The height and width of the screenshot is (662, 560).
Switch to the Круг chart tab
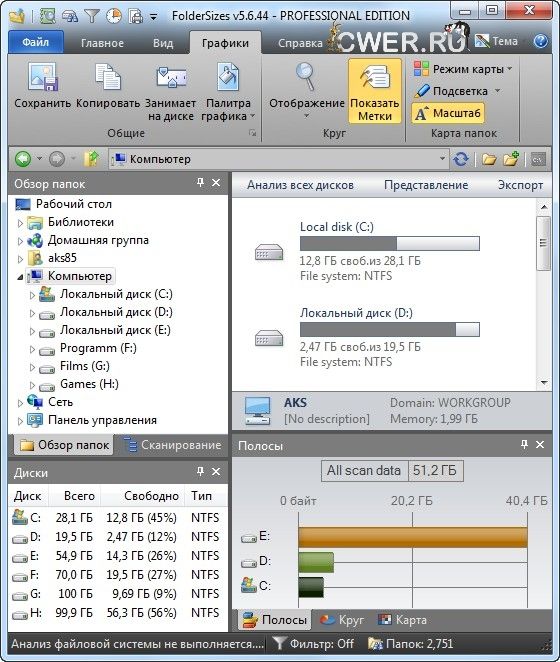342,620
